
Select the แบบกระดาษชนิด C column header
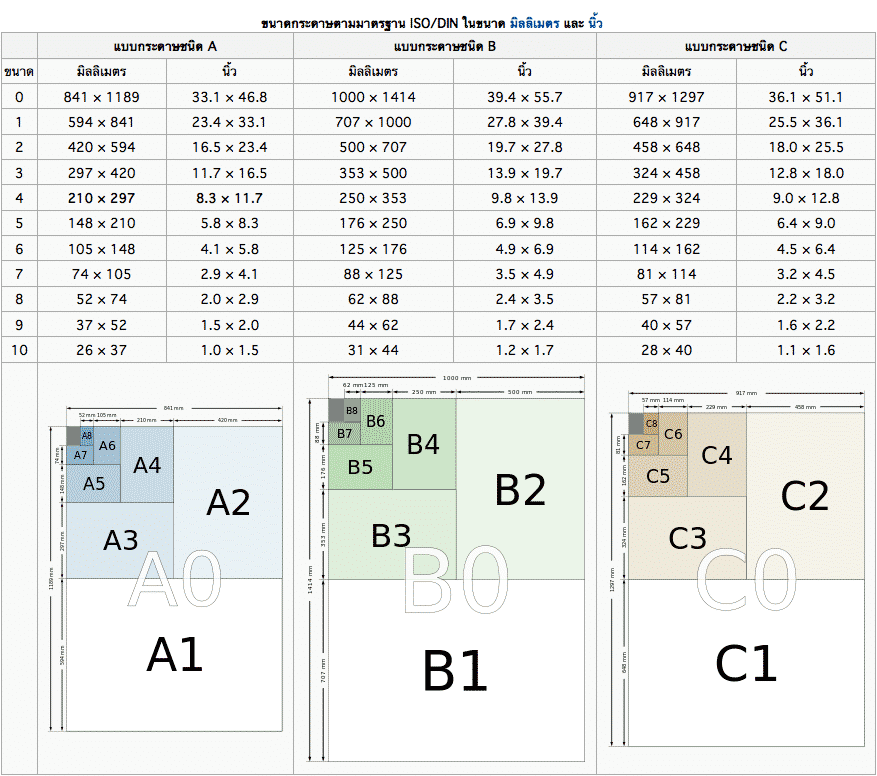tap(735, 46)
